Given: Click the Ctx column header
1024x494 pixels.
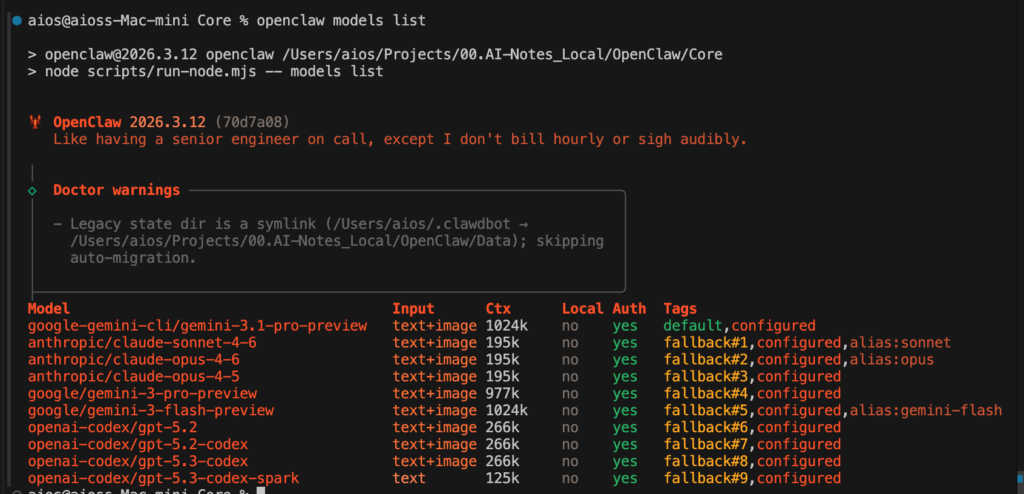Looking at the screenshot, I should [x=498, y=308].
